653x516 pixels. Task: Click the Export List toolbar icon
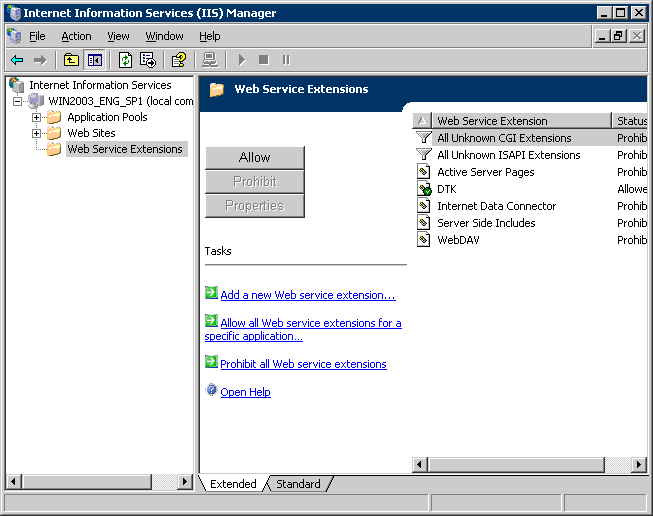147,60
